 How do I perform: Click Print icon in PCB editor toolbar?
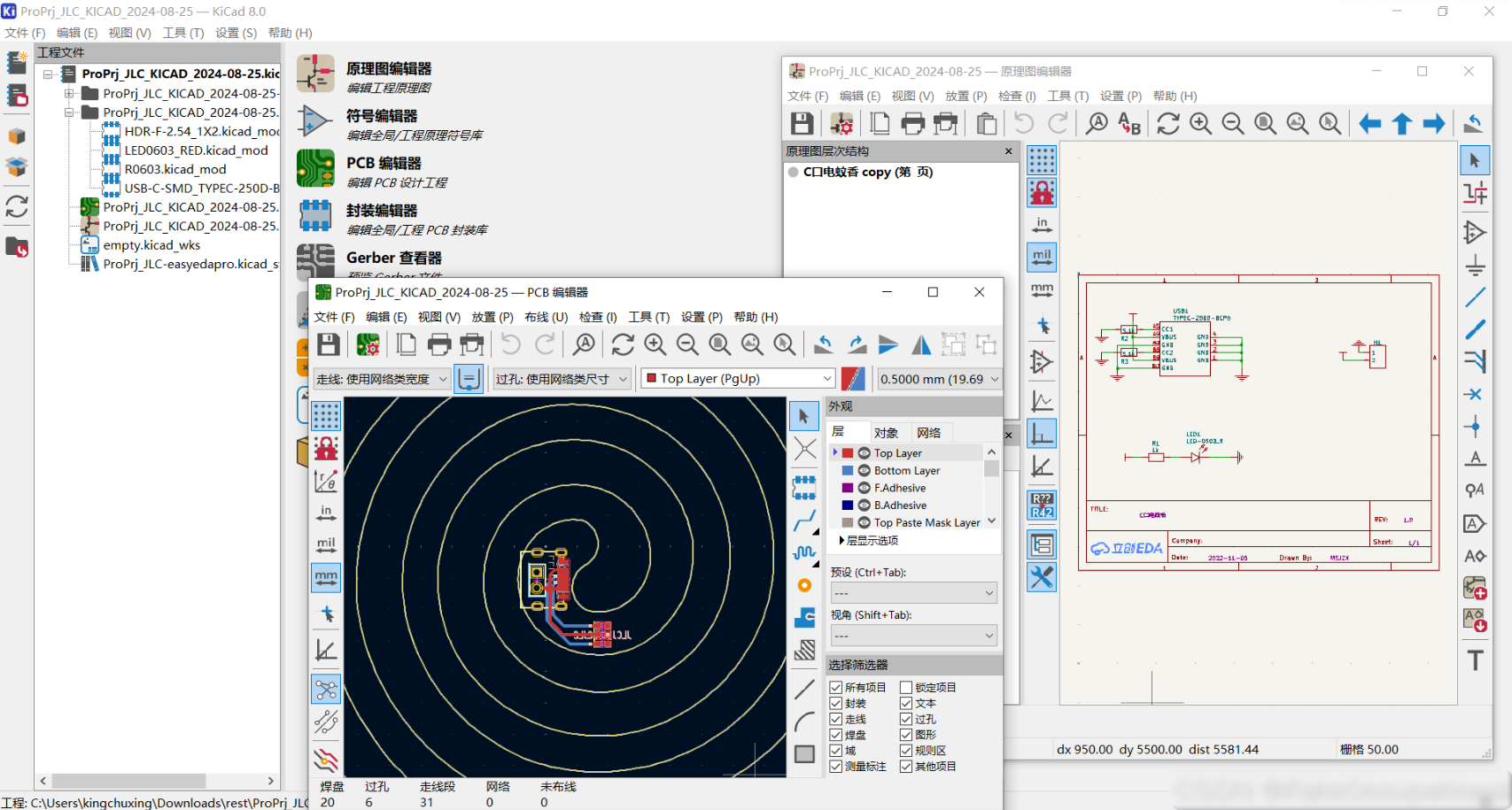[x=439, y=344]
